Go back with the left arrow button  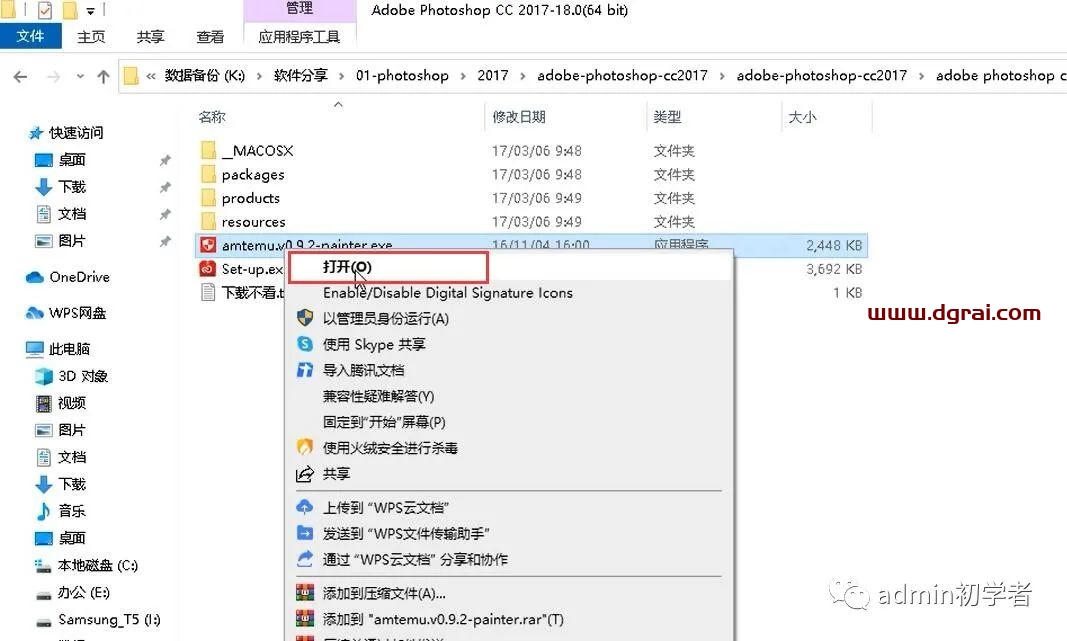click(20, 76)
